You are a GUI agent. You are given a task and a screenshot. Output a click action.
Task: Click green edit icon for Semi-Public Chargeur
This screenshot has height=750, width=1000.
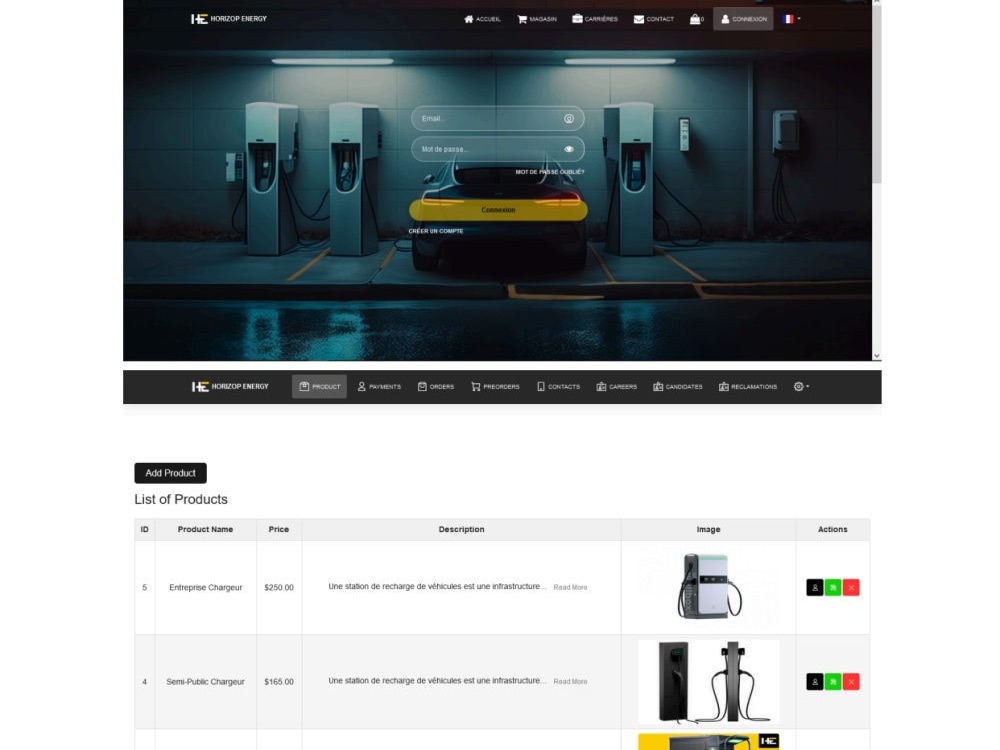pyautogui.click(x=833, y=682)
